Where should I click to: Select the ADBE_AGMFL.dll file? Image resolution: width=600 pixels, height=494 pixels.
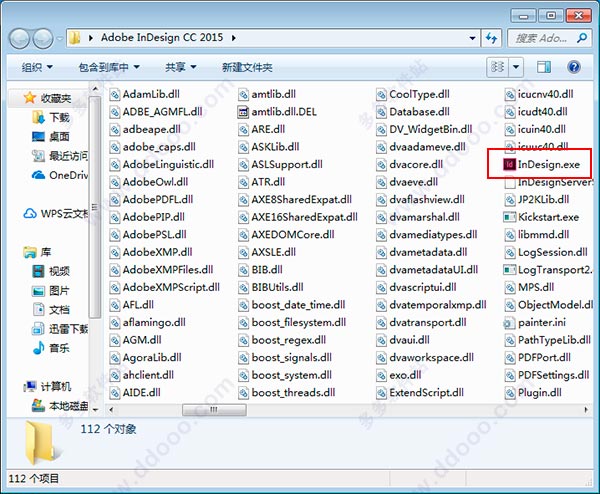(156, 112)
